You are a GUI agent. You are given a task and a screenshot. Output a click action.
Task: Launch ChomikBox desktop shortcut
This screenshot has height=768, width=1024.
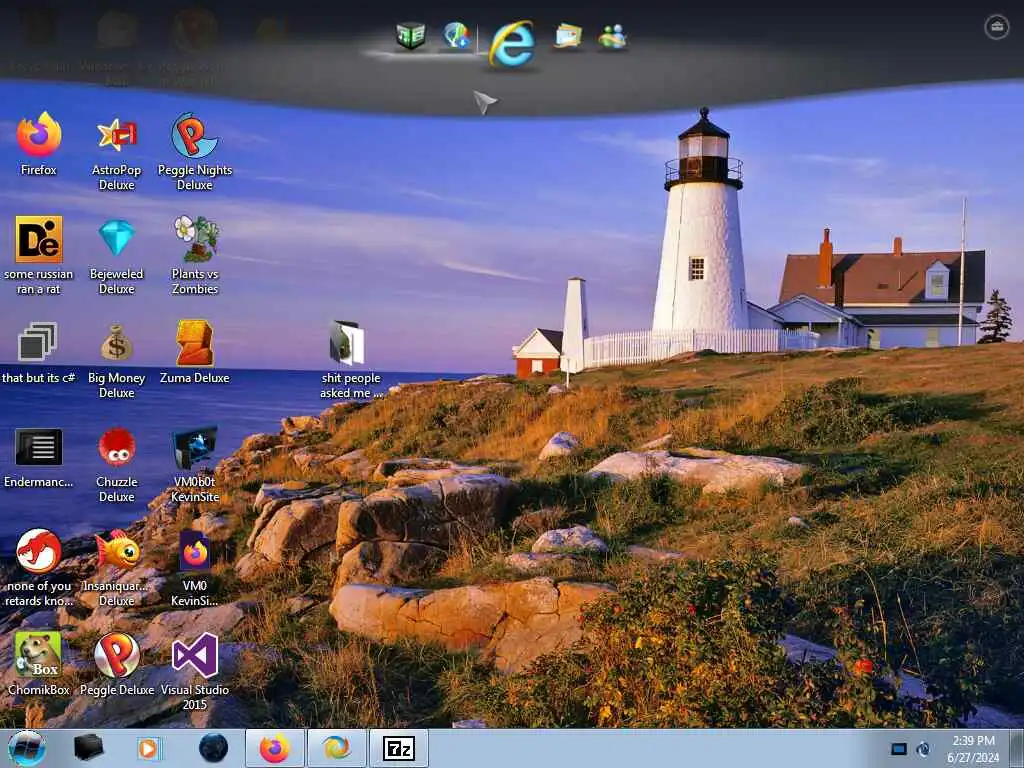pyautogui.click(x=39, y=664)
